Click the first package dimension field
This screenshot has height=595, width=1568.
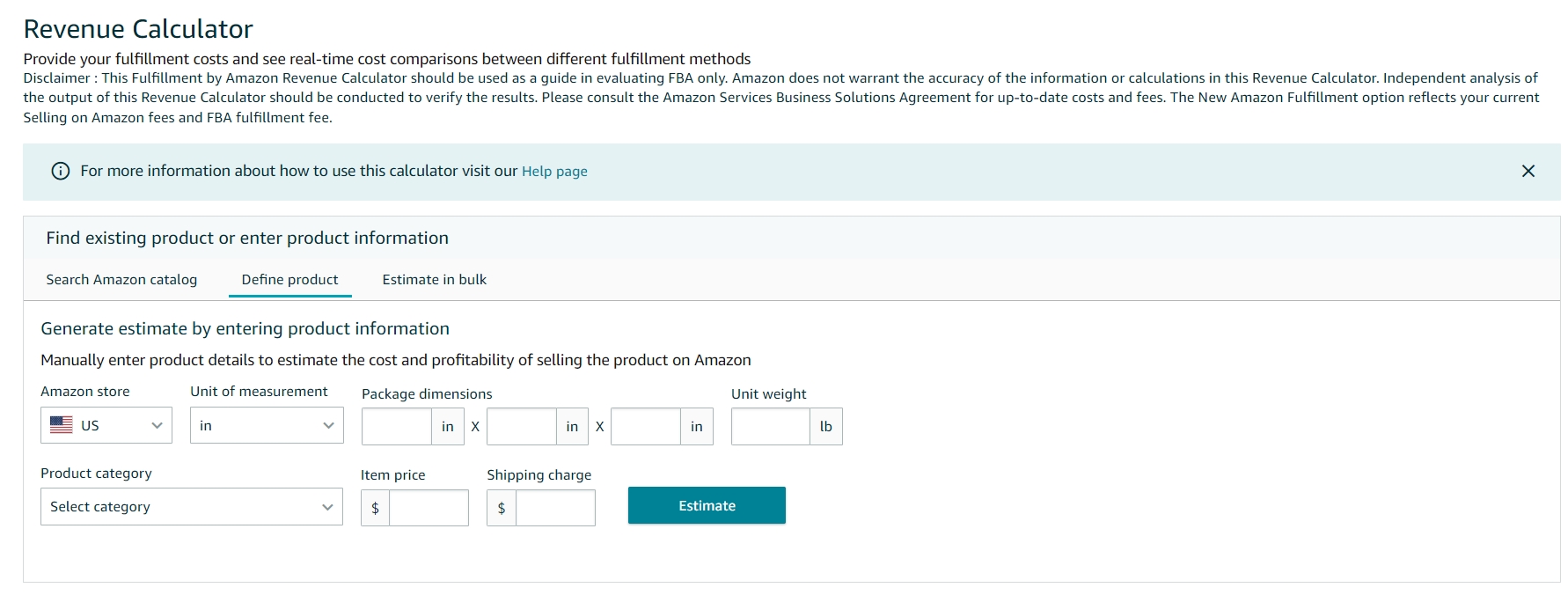pos(397,427)
